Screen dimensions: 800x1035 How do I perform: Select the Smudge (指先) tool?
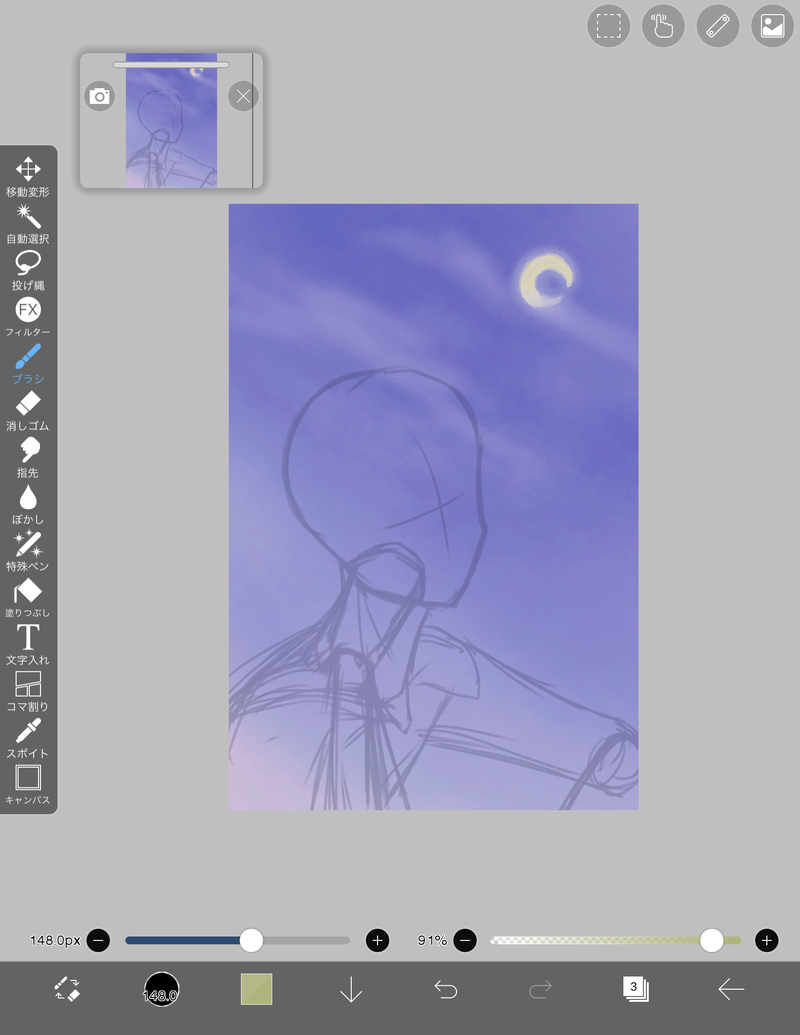point(28,458)
